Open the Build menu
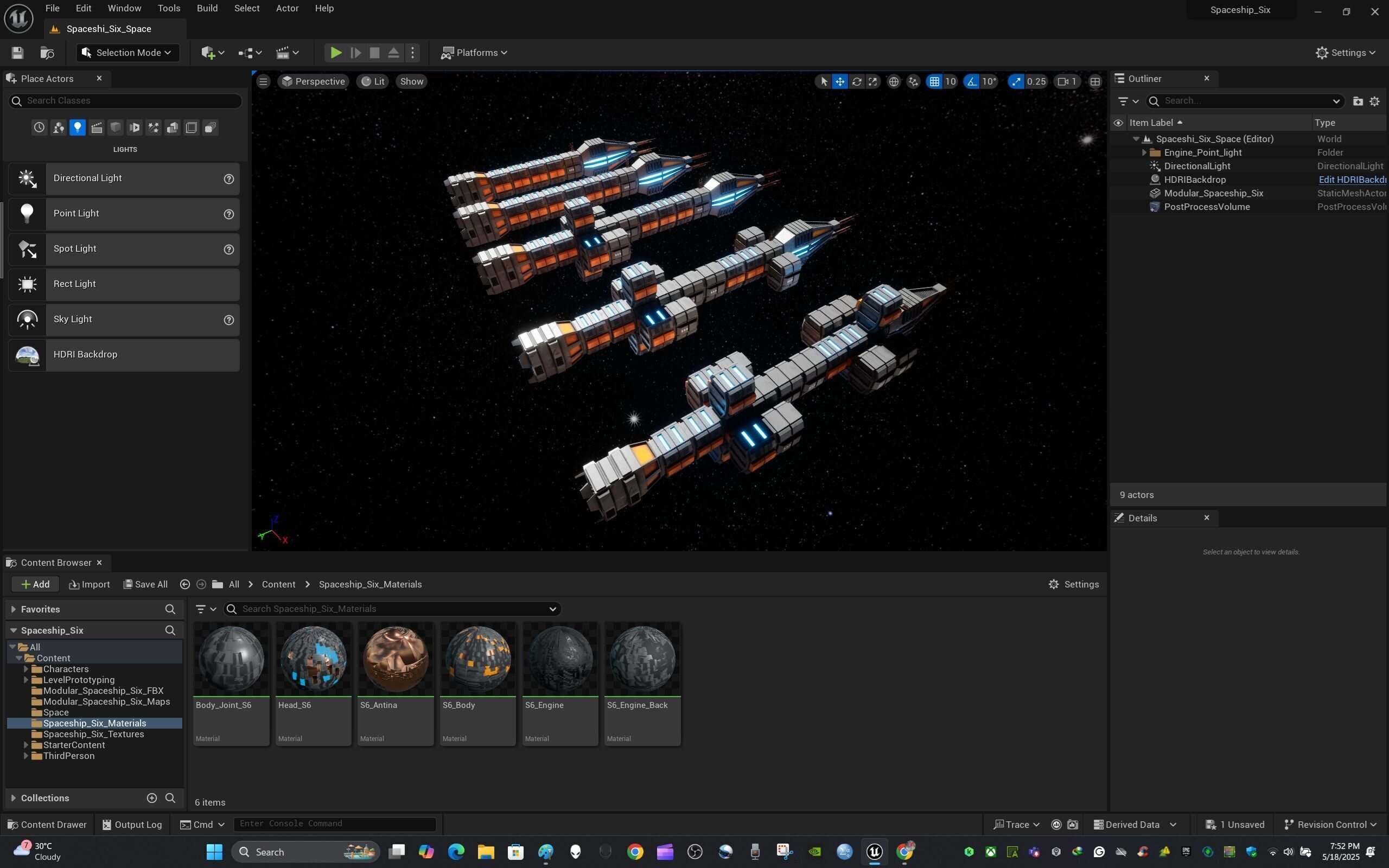Viewport: 1389px width, 868px height. 207,9
